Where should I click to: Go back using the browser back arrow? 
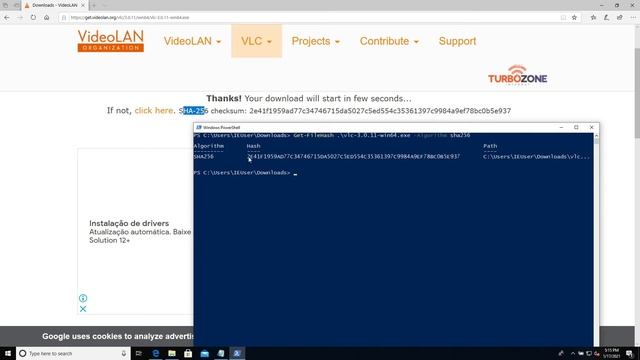click(x=7, y=18)
